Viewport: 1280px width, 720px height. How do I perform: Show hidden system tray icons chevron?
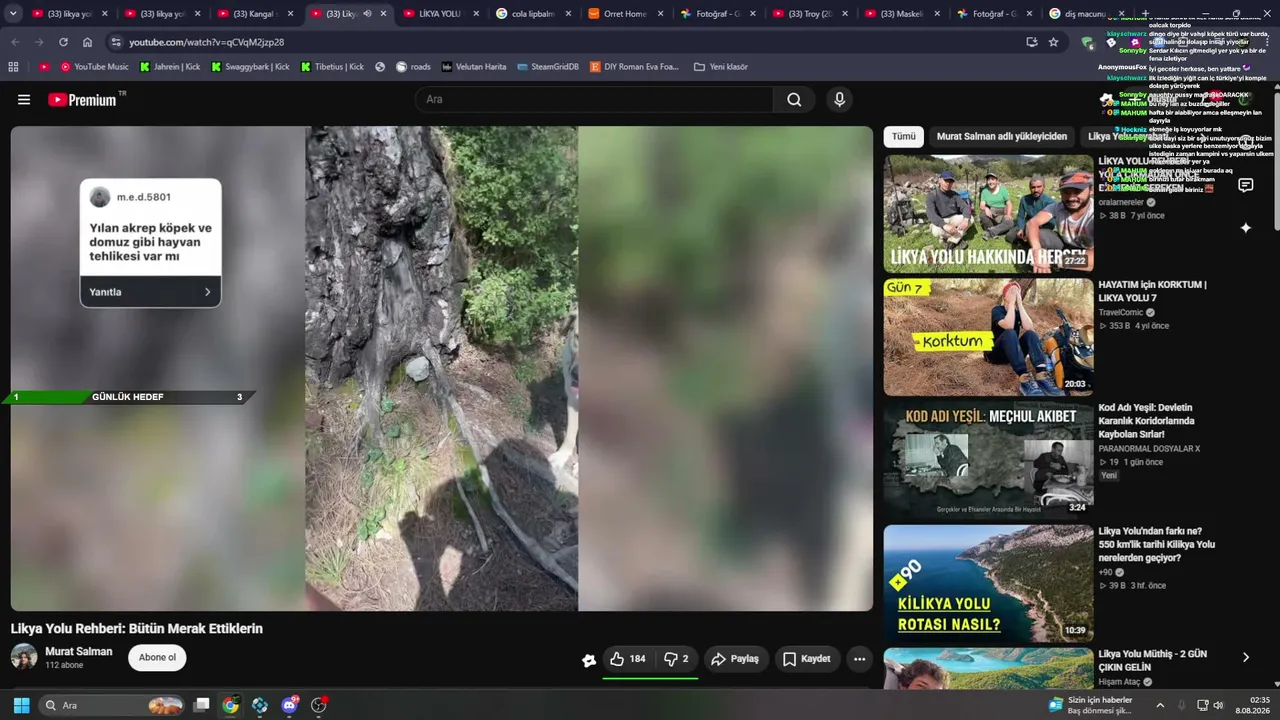[1160, 705]
